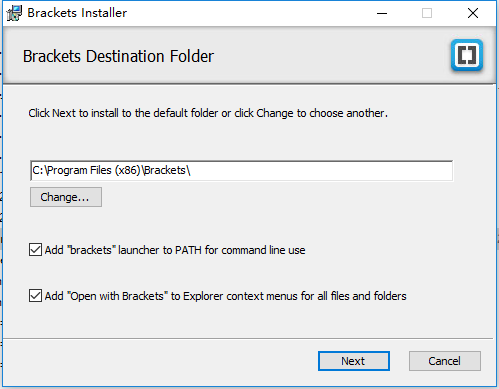
Task: Click the "Brackets Installer" title bar text
Action: [77, 13]
